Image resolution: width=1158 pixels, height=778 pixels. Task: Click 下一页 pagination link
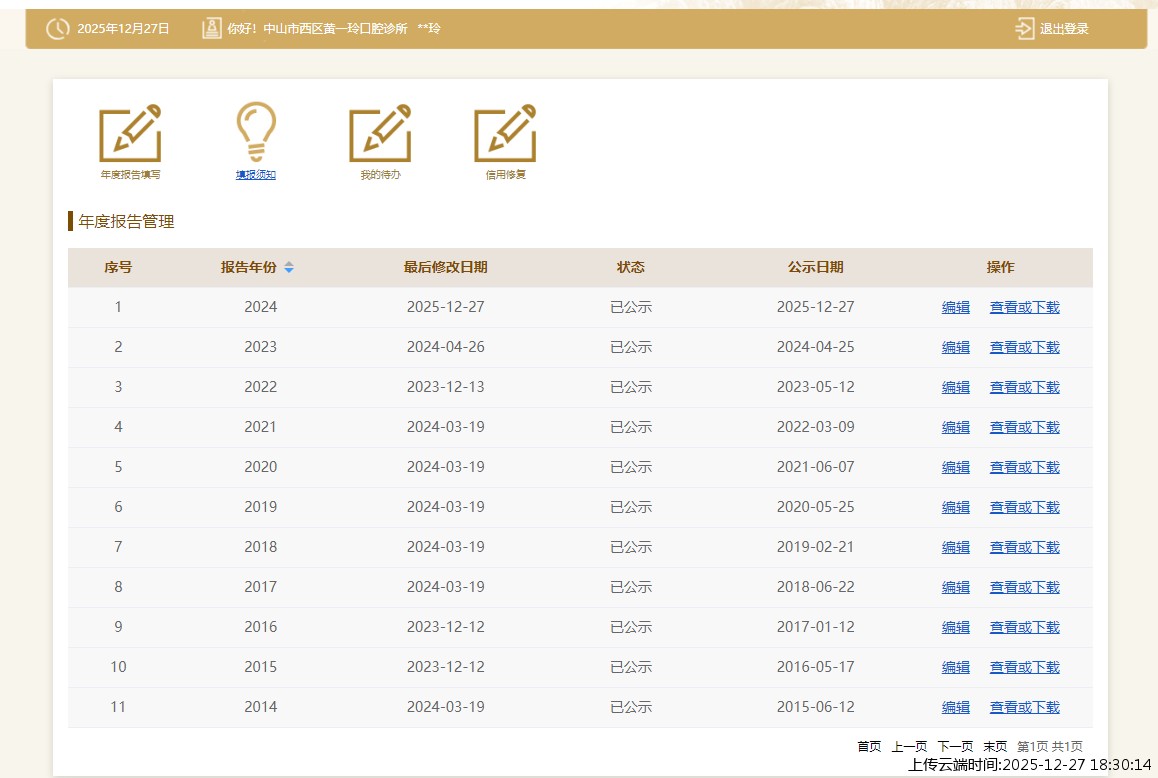point(955,747)
